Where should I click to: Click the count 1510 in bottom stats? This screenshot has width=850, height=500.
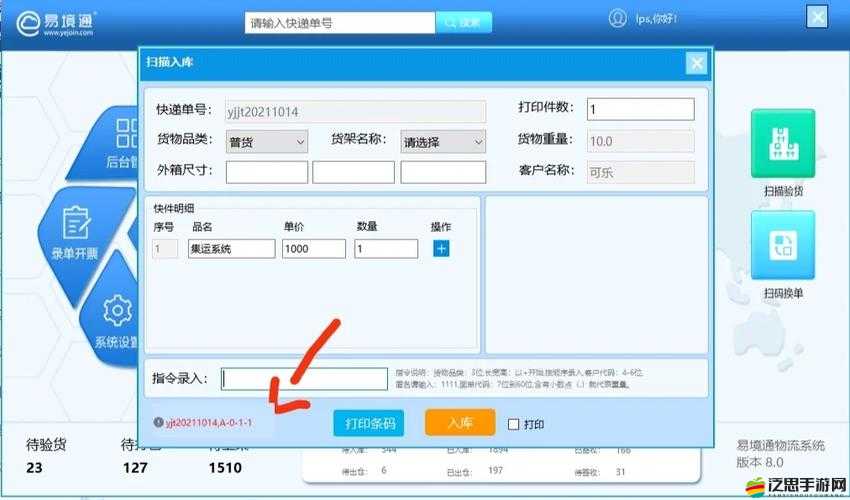pos(225,467)
